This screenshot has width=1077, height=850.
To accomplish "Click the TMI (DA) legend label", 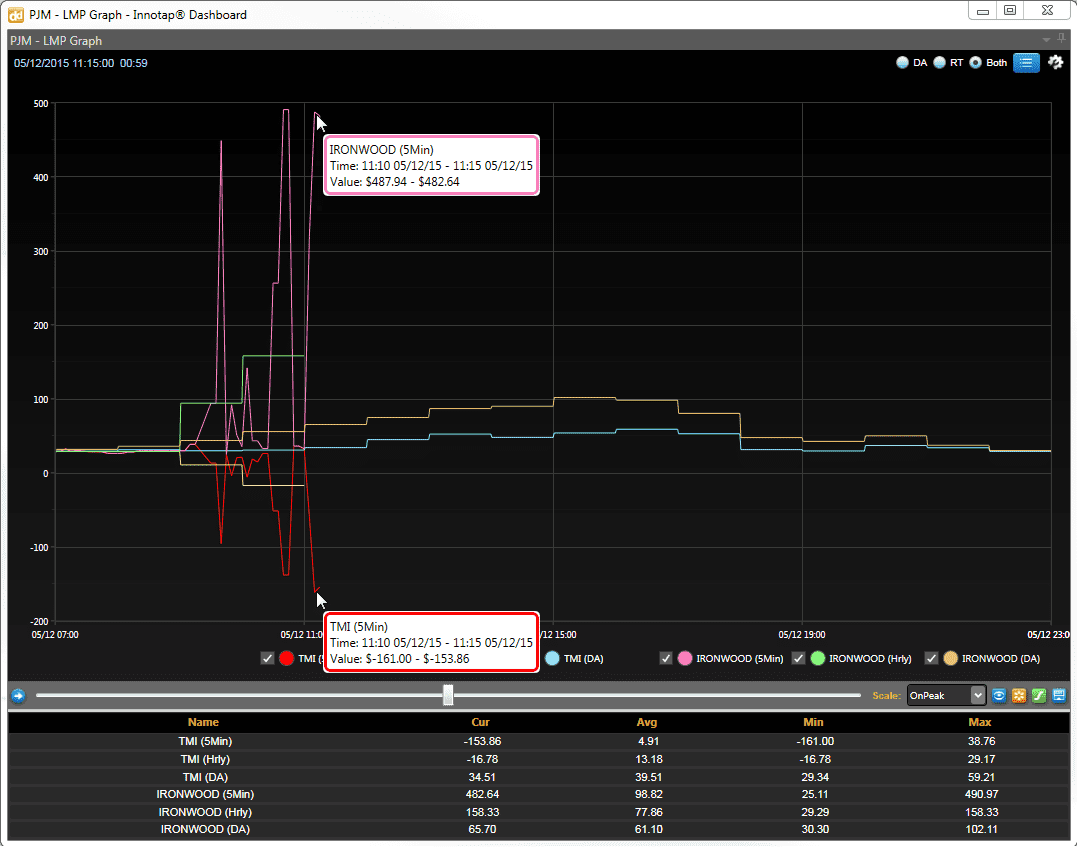I will tap(584, 658).
